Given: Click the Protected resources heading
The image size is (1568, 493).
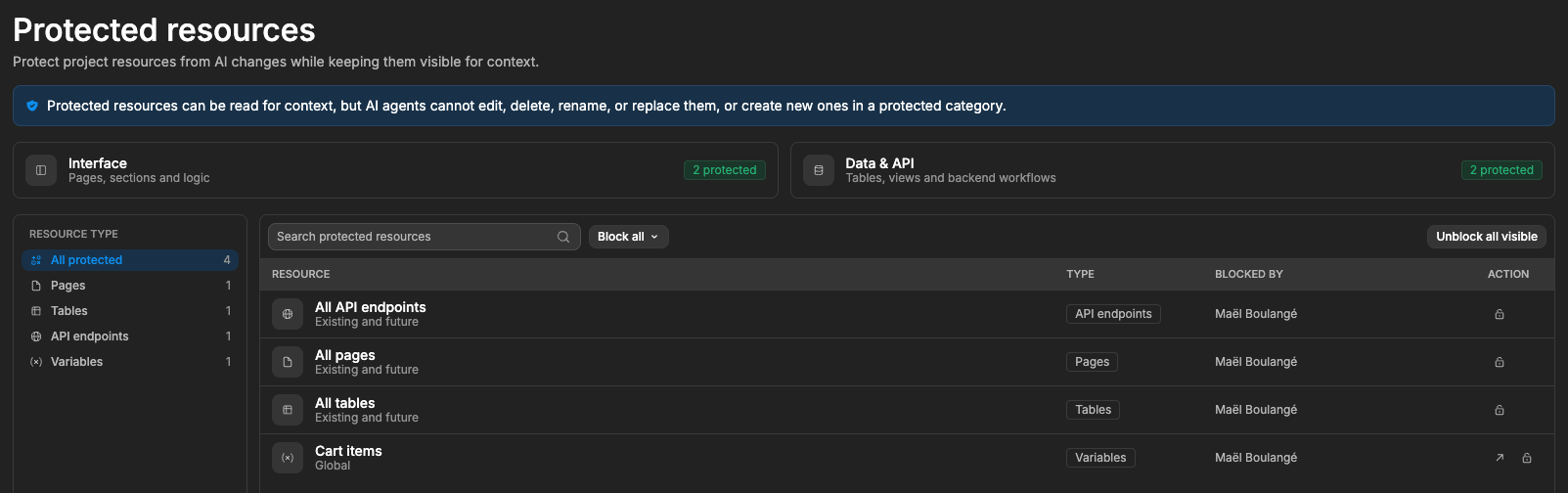Looking at the screenshot, I should pos(164,30).
